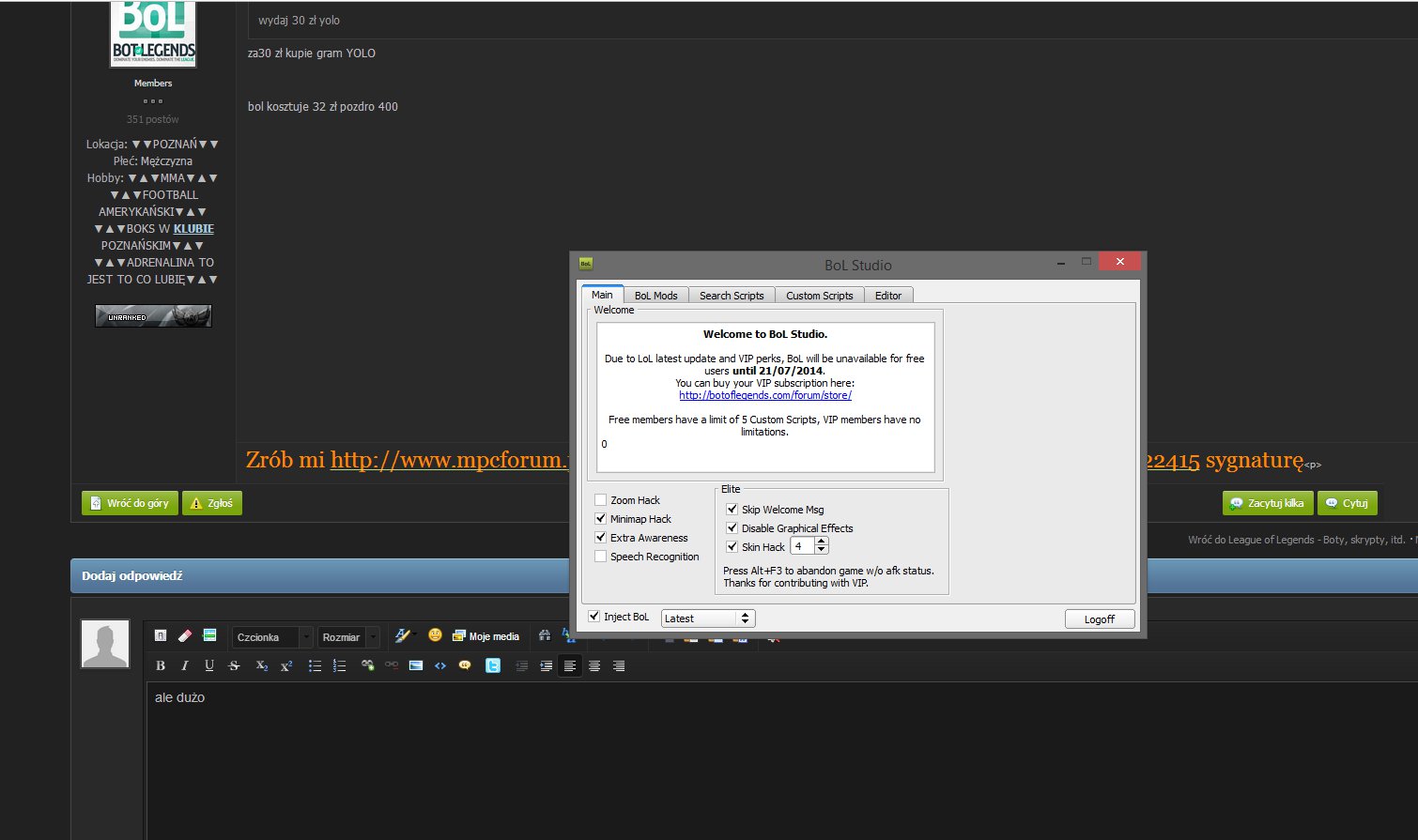
Task: Open the KLUBIE link in the profile
Action: pyautogui.click(x=193, y=229)
